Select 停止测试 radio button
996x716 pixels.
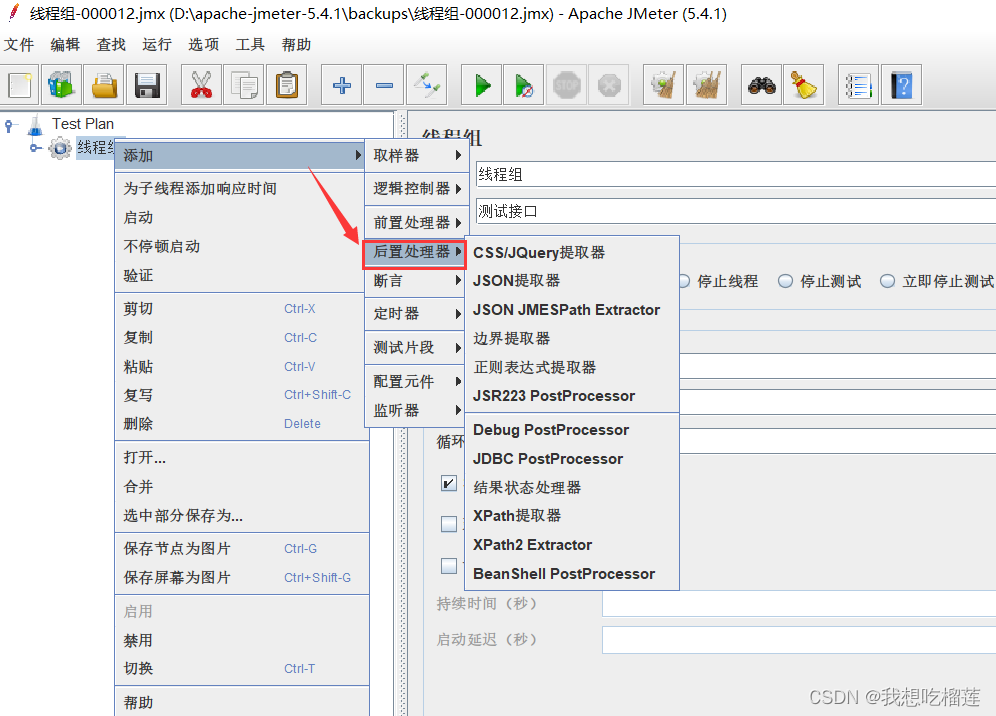(x=786, y=281)
